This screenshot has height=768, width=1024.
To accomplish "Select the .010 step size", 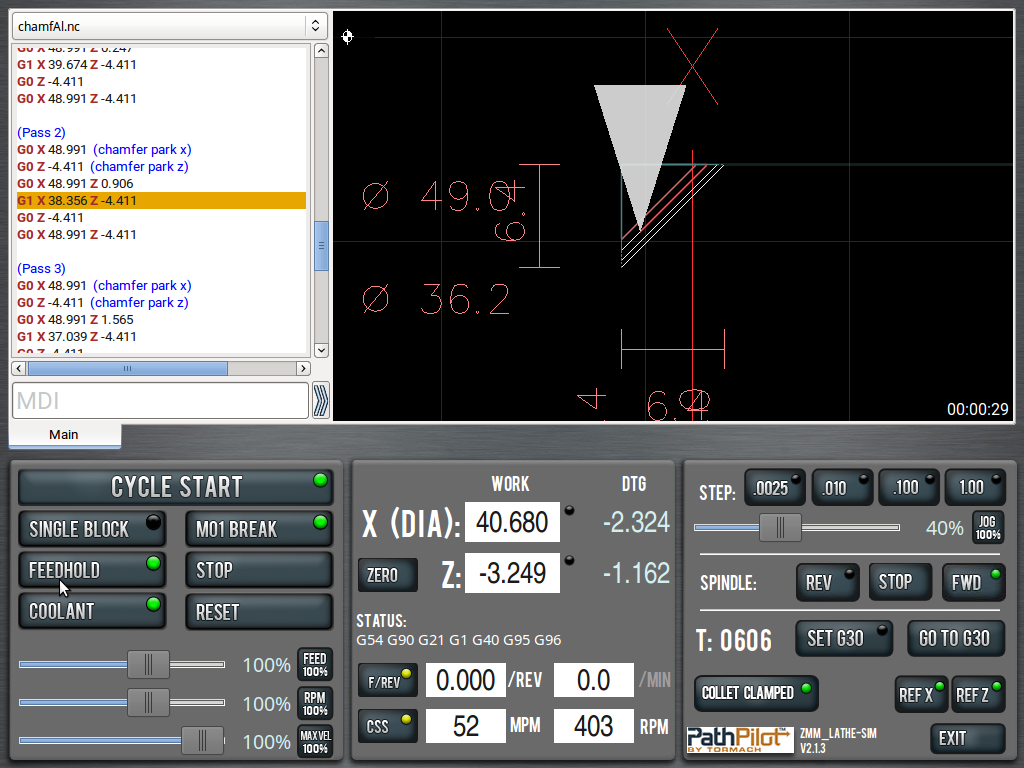I will coord(842,488).
